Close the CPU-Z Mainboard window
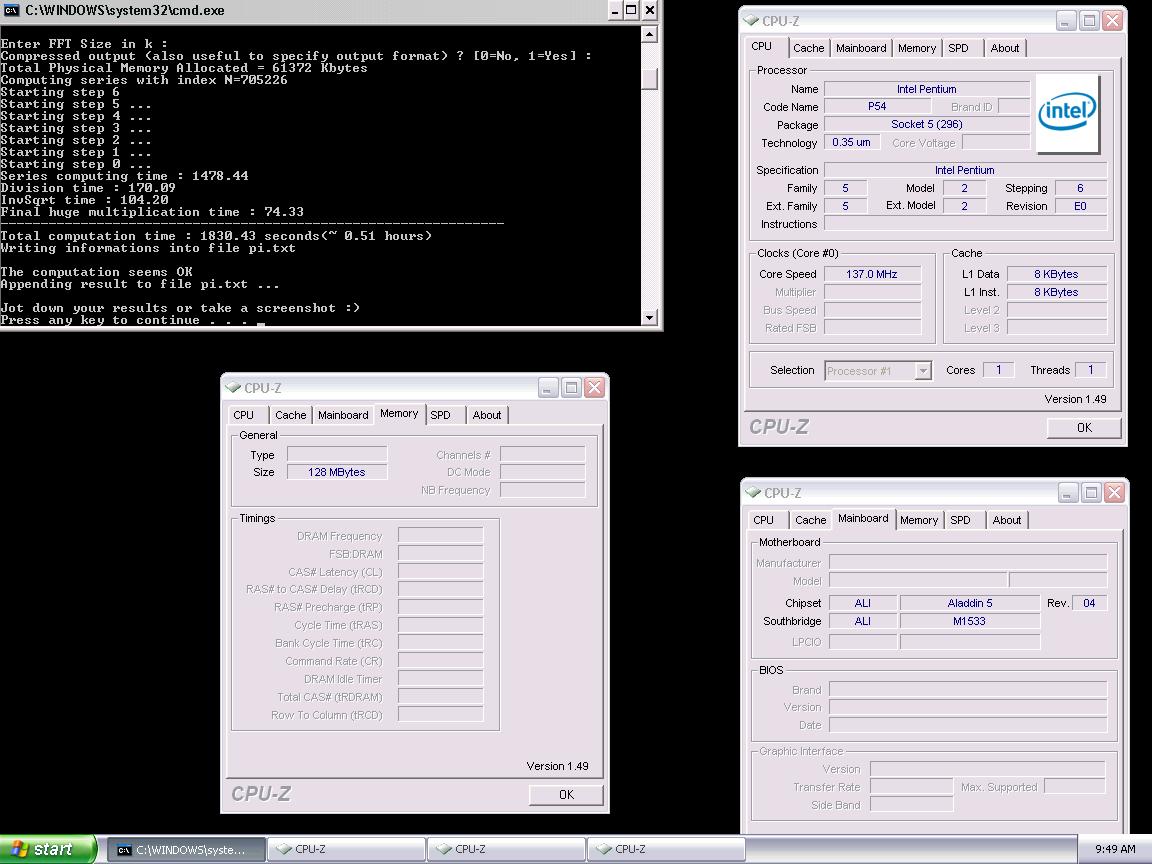The image size is (1152, 864). coord(1115,492)
